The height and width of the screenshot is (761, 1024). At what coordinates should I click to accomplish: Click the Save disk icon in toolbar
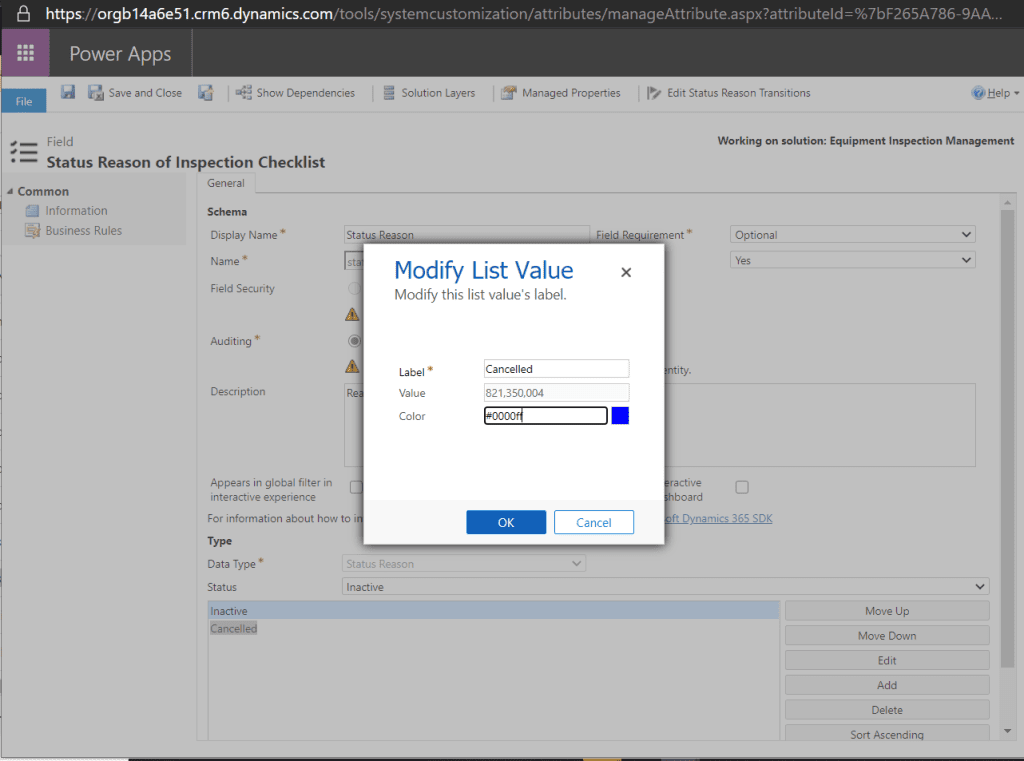tap(68, 93)
